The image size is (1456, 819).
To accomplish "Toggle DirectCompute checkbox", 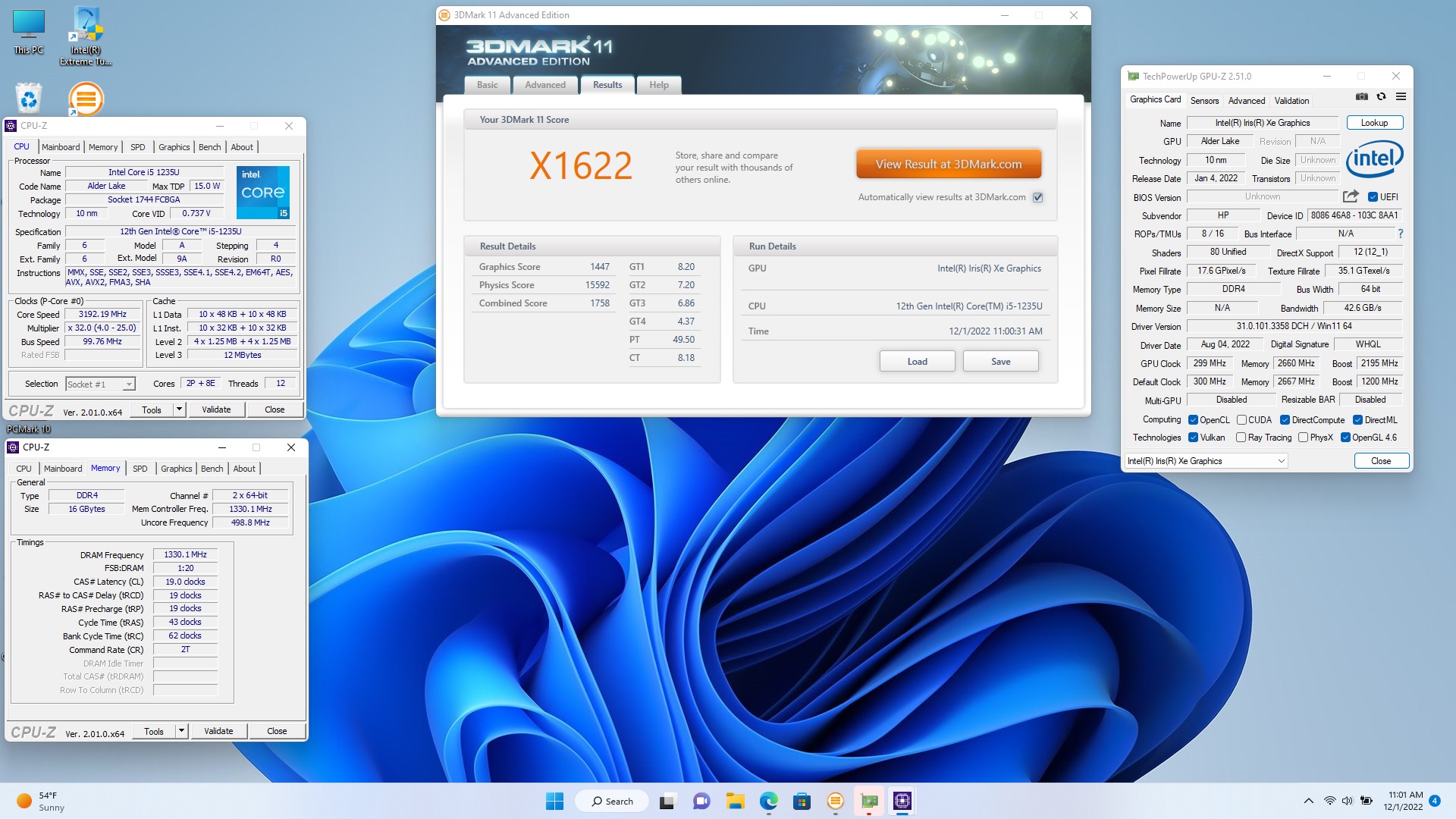I will tap(1285, 420).
